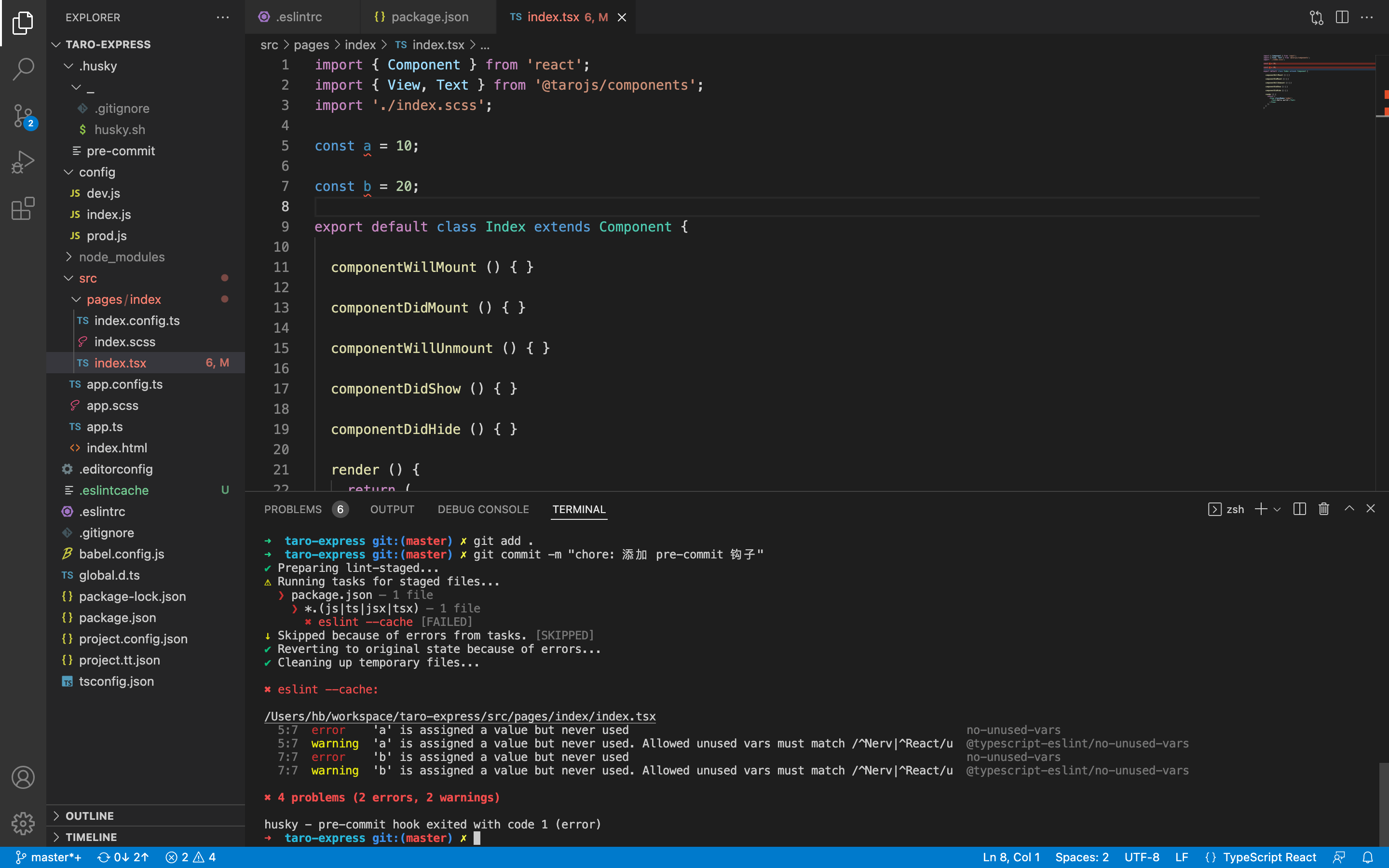Image resolution: width=1389 pixels, height=868 pixels.
Task: Close the index.tsx editor tab
Action: 622,17
